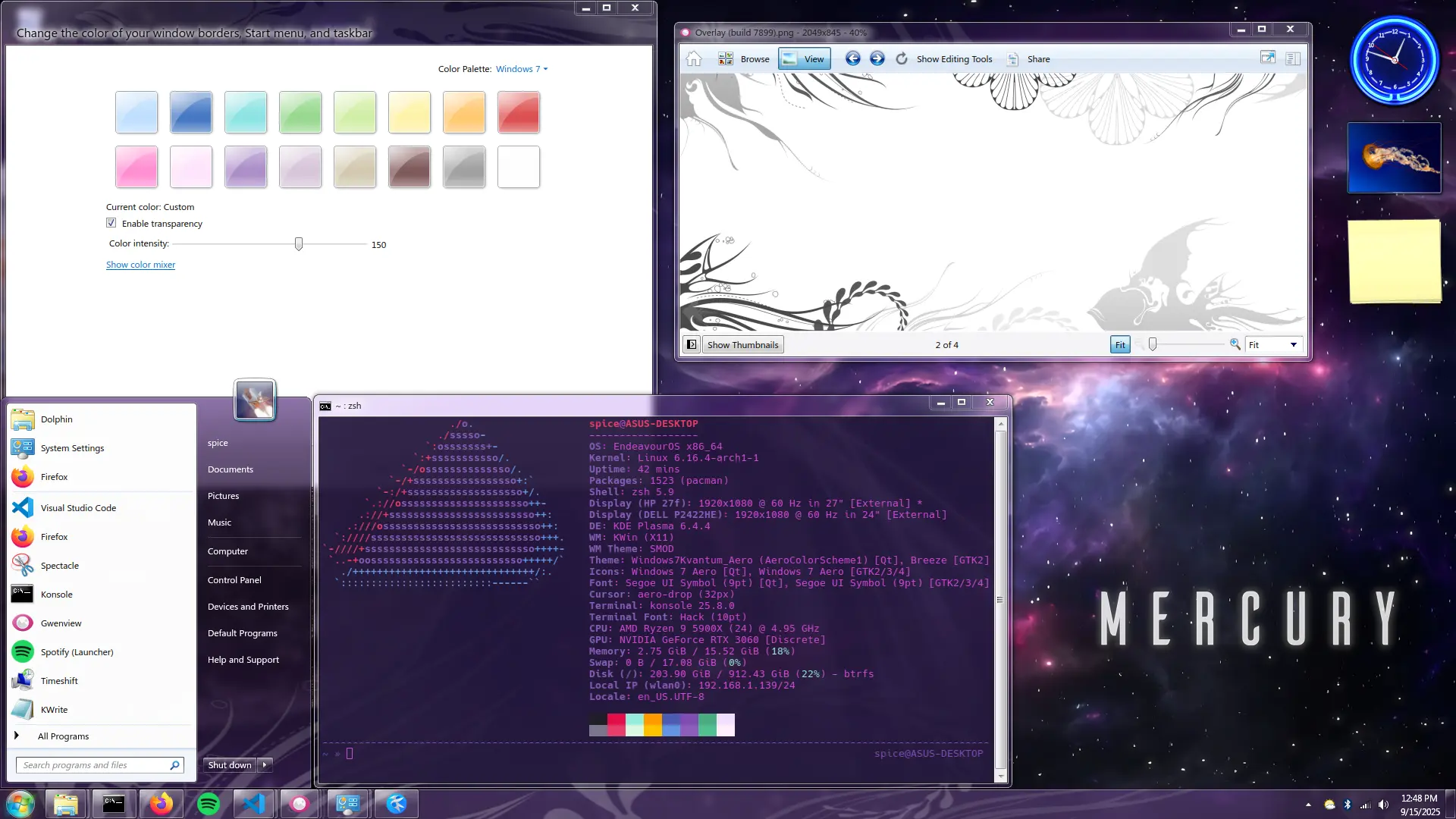Image resolution: width=1456 pixels, height=819 pixels.
Task: Click the rotate icon beside Show Editing Tools
Action: click(902, 59)
